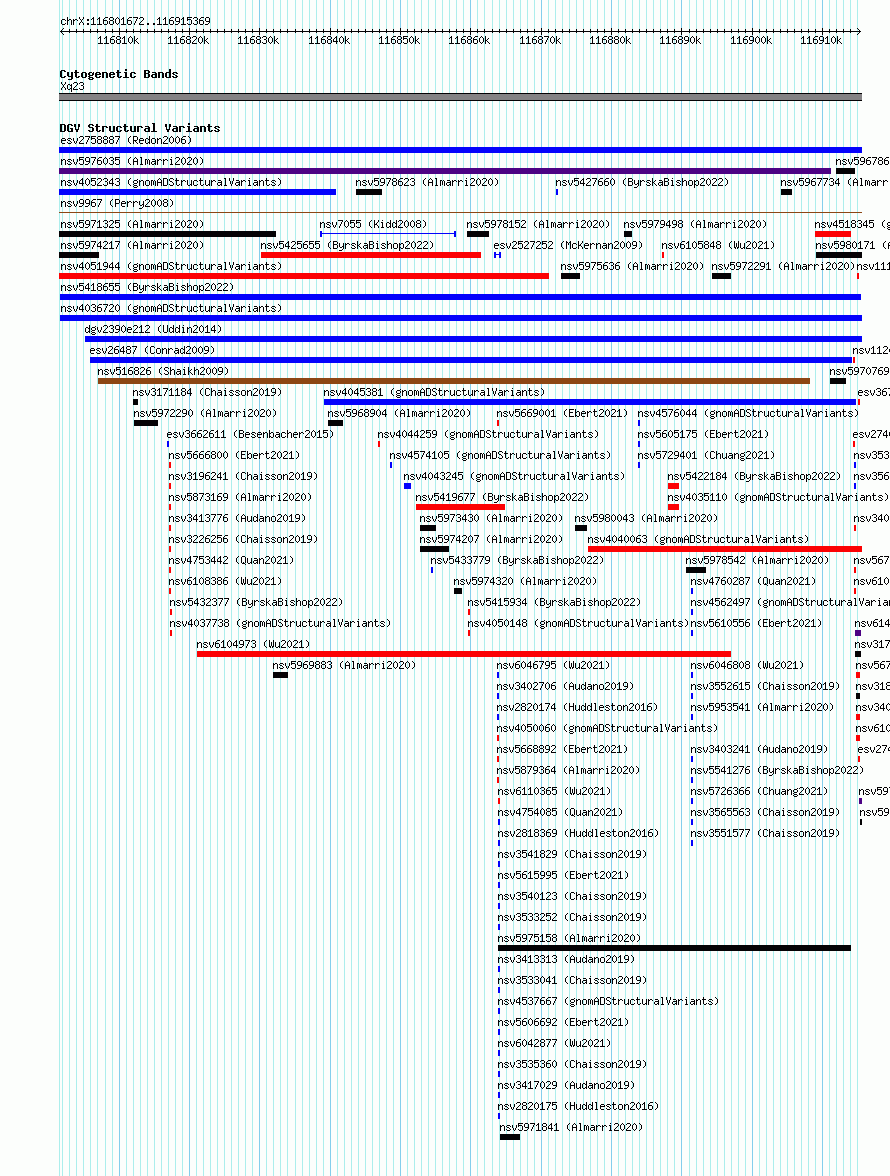Click the nsv2820175 (Huddleston2016) label
The image size is (890, 1176).
(578, 1106)
